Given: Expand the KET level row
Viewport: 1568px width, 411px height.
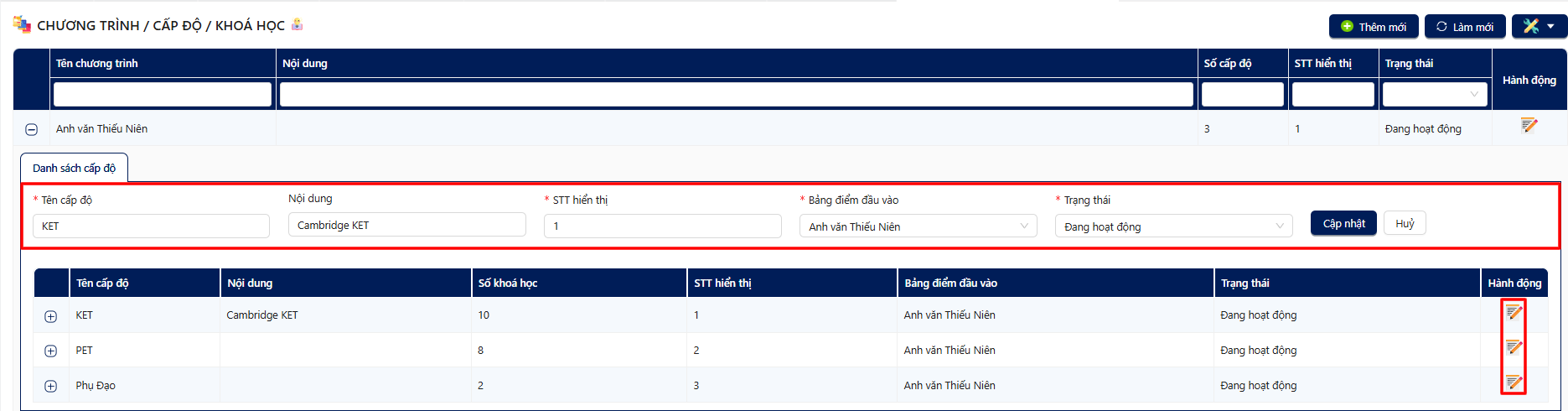Looking at the screenshot, I should (51, 316).
